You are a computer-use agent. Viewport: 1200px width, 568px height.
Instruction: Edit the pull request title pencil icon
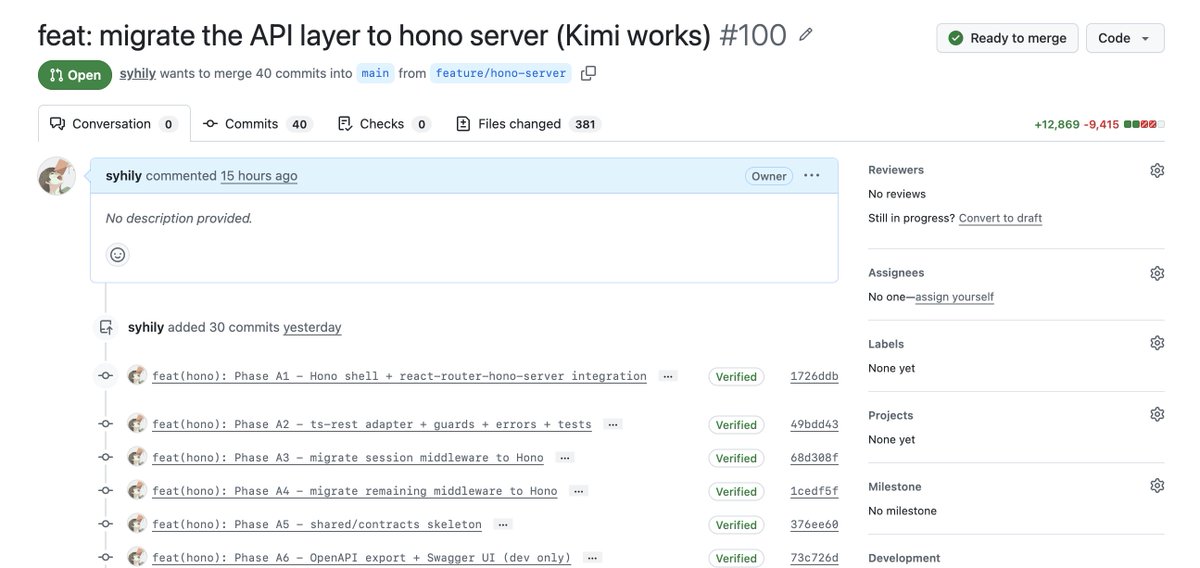point(806,35)
